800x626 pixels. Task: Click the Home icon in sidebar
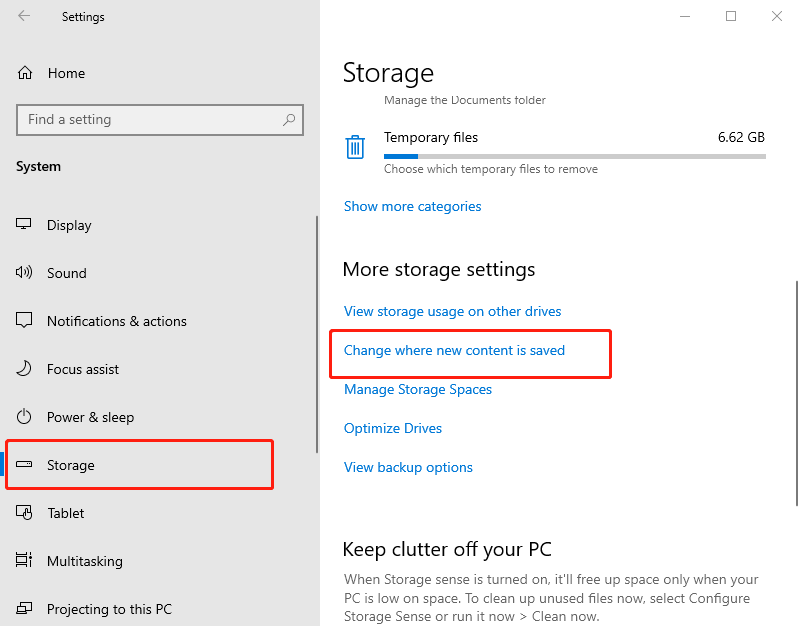[25, 73]
